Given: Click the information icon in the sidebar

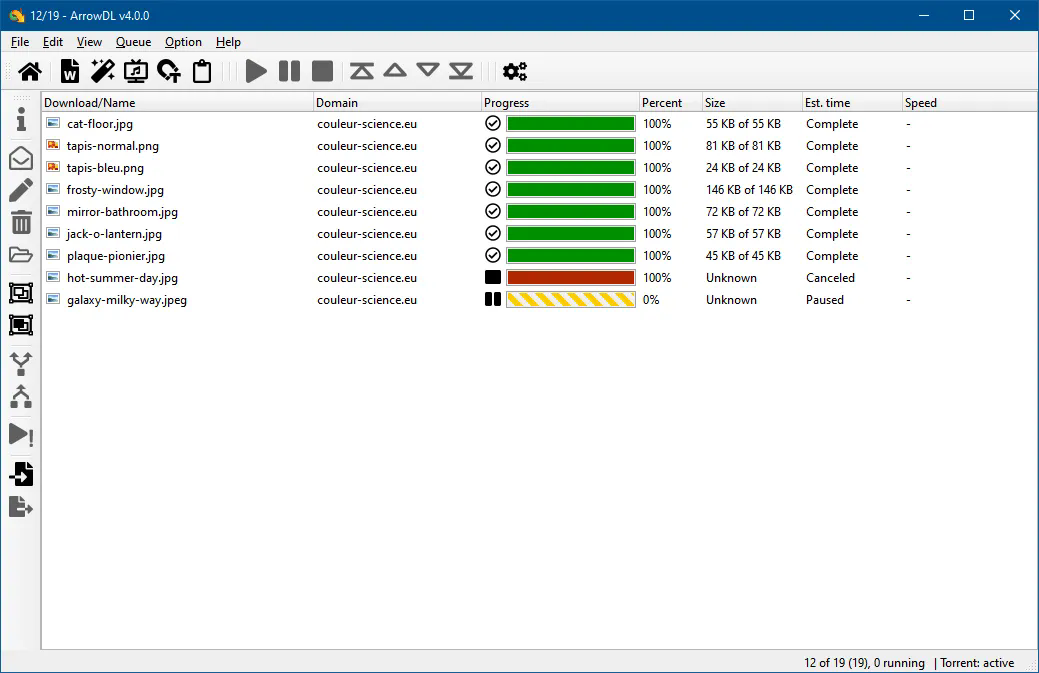Looking at the screenshot, I should click(x=21, y=120).
